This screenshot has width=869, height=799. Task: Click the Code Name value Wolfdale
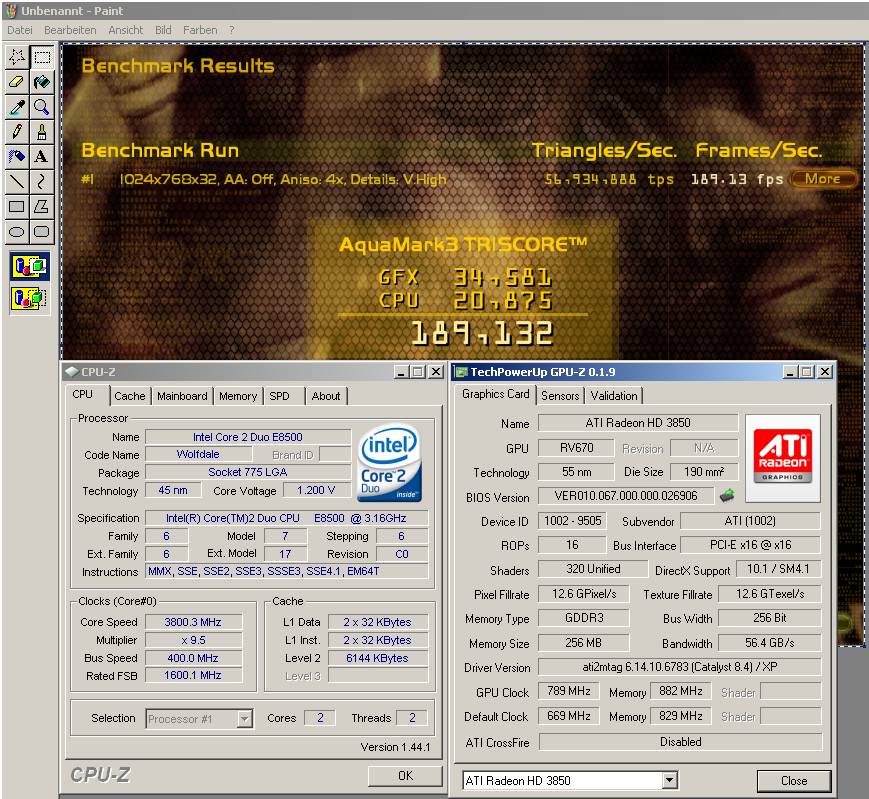click(198, 454)
